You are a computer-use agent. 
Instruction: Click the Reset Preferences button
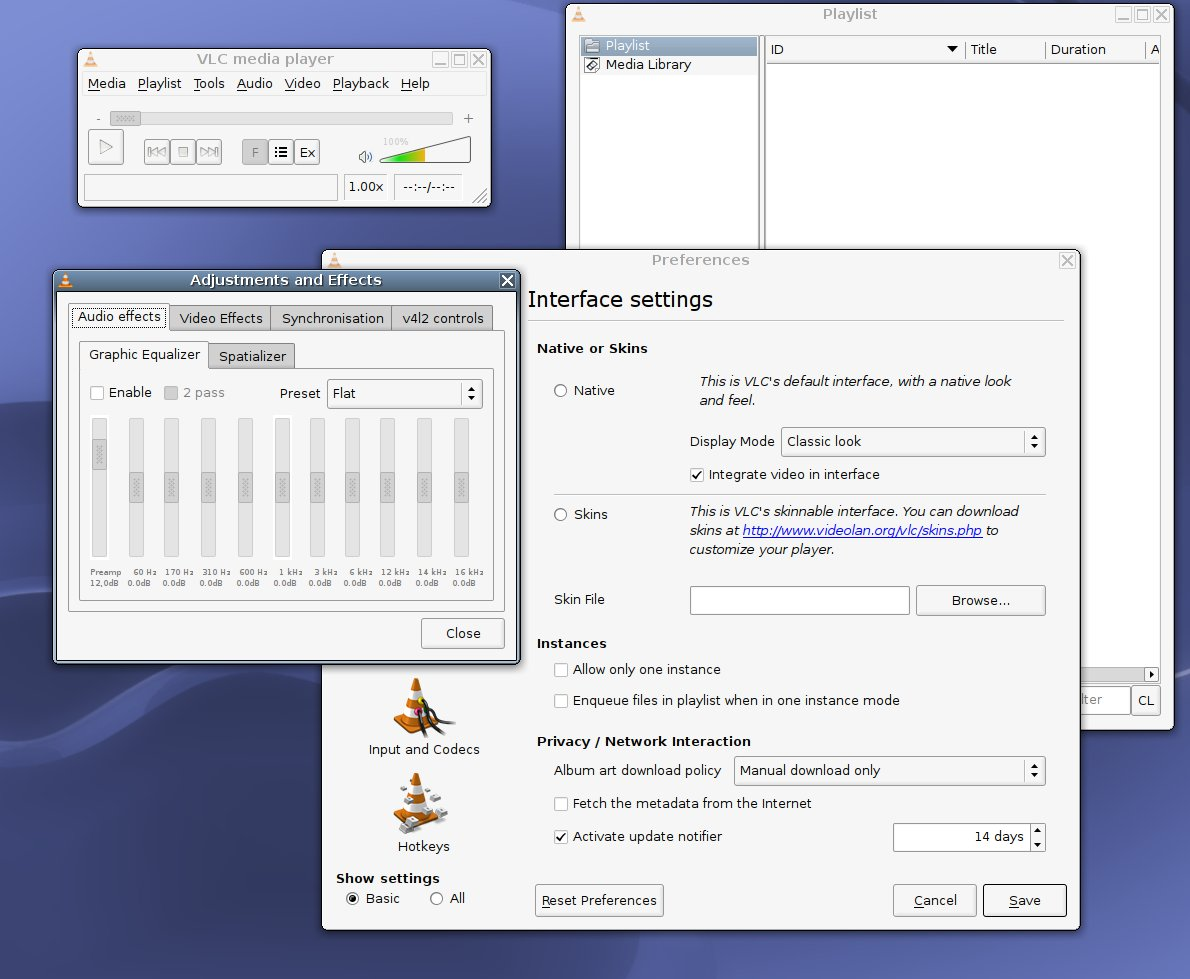click(599, 900)
